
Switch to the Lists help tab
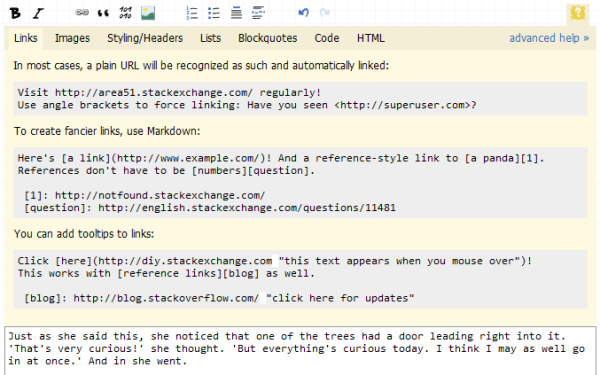[210, 38]
